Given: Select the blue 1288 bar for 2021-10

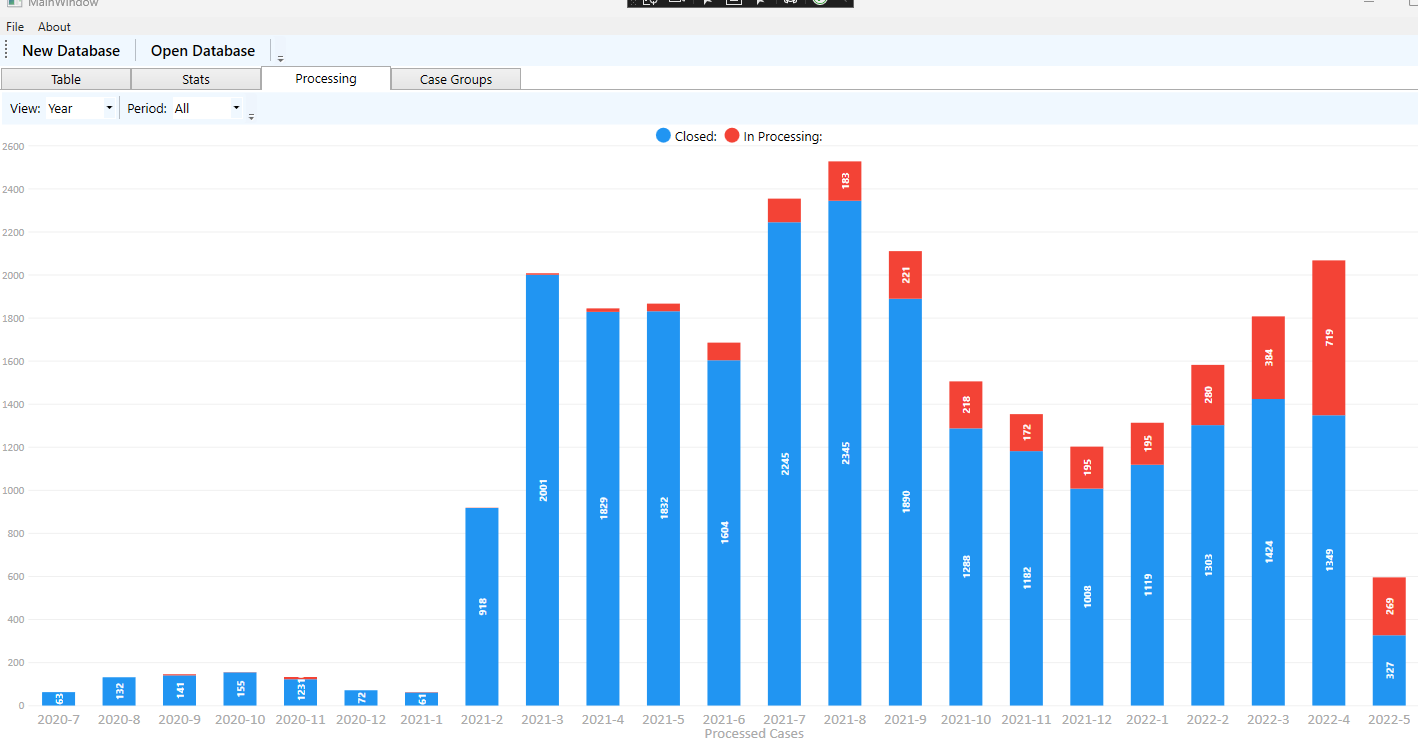Looking at the screenshot, I should pyautogui.click(x=966, y=567).
